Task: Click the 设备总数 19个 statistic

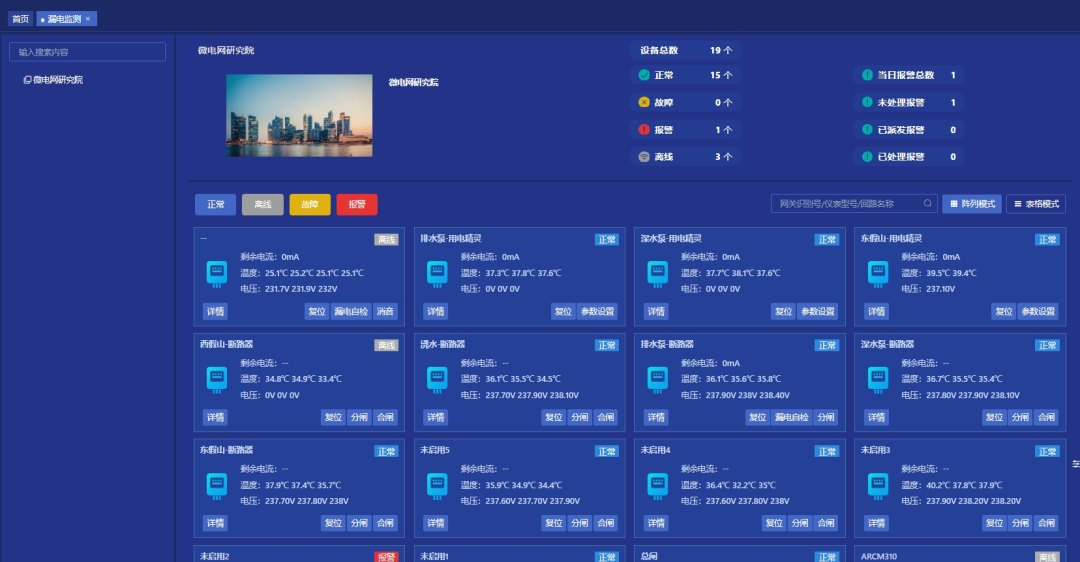Action: 685,50
